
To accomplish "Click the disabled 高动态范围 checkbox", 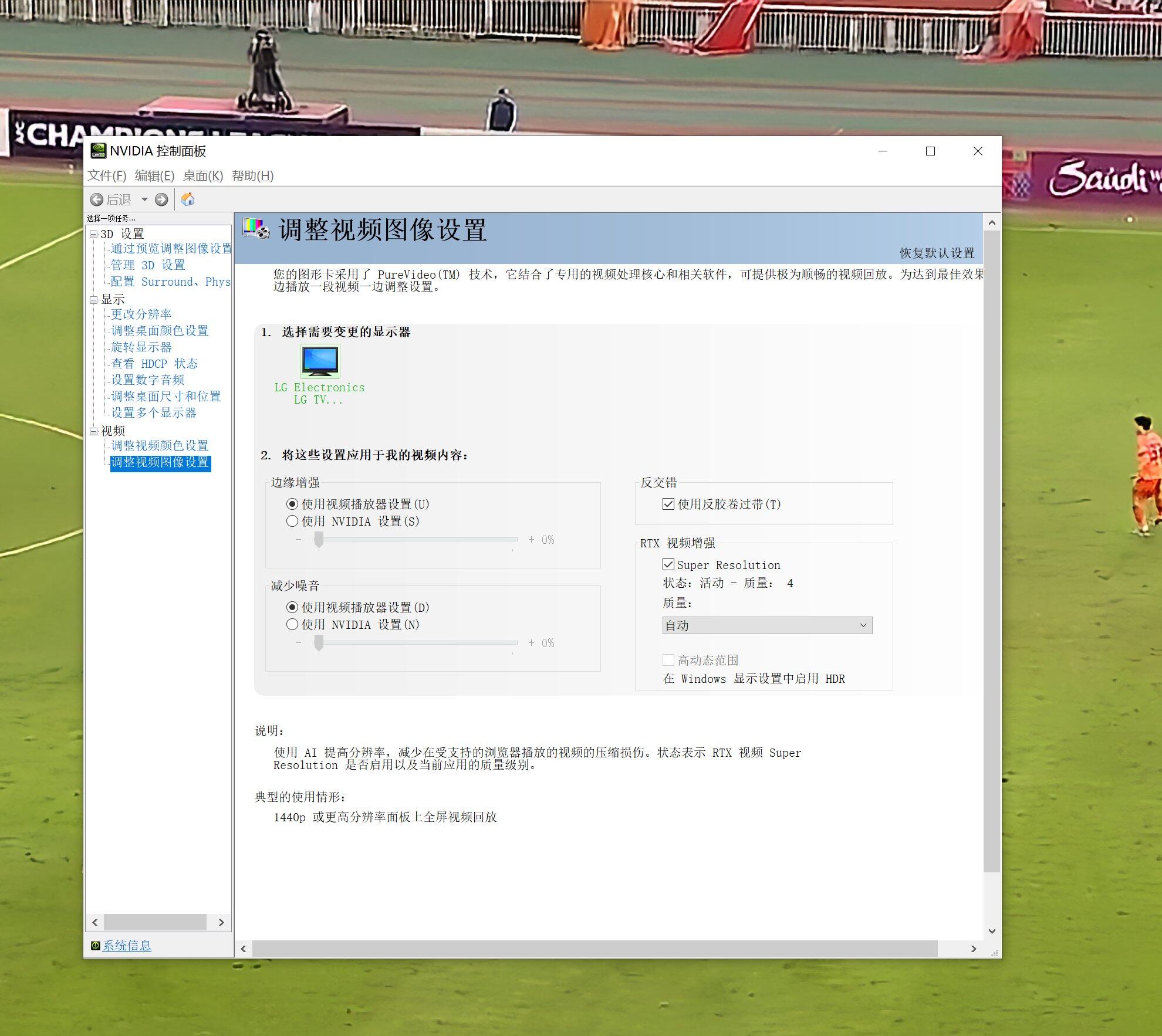I will click(x=668, y=660).
